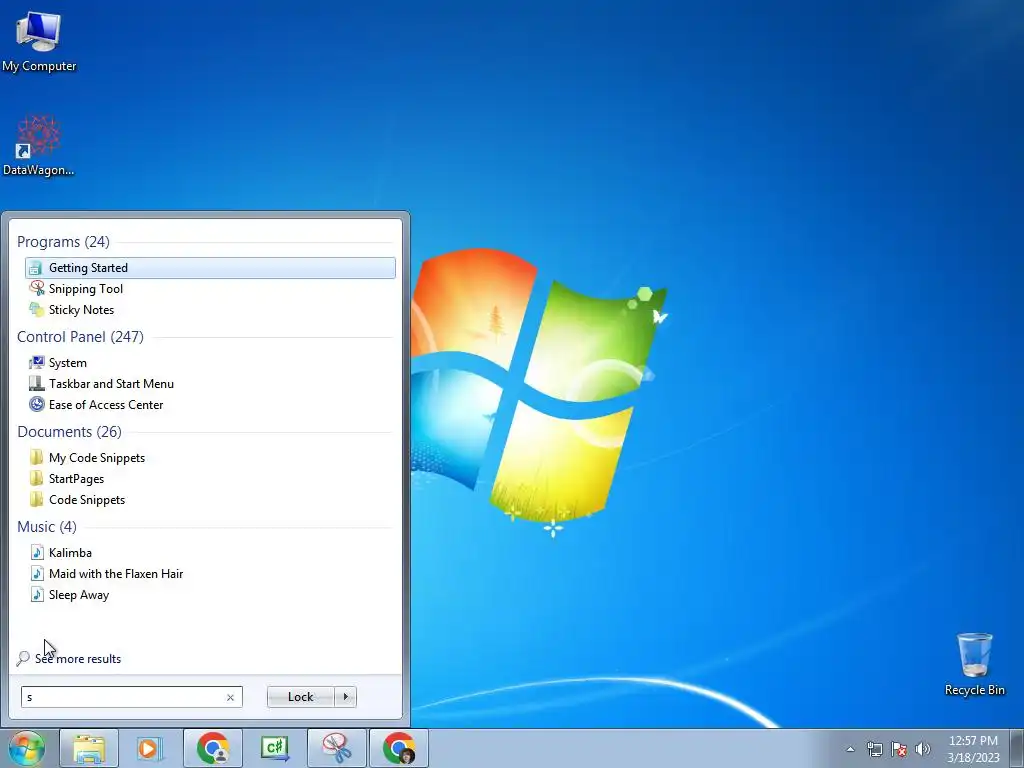Click Sticky Notes icon in results

click(37, 310)
